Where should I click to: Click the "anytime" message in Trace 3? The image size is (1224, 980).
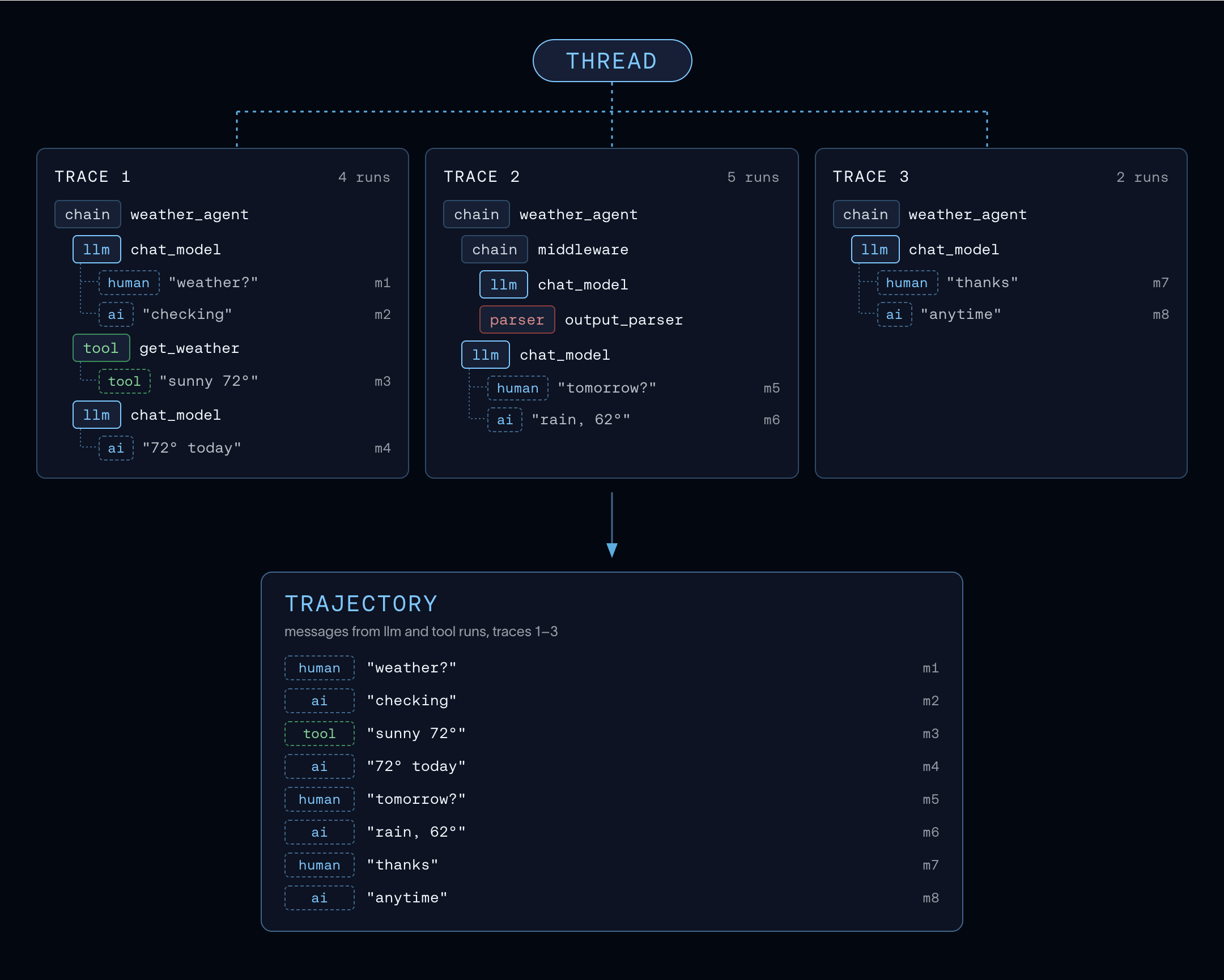point(961,314)
